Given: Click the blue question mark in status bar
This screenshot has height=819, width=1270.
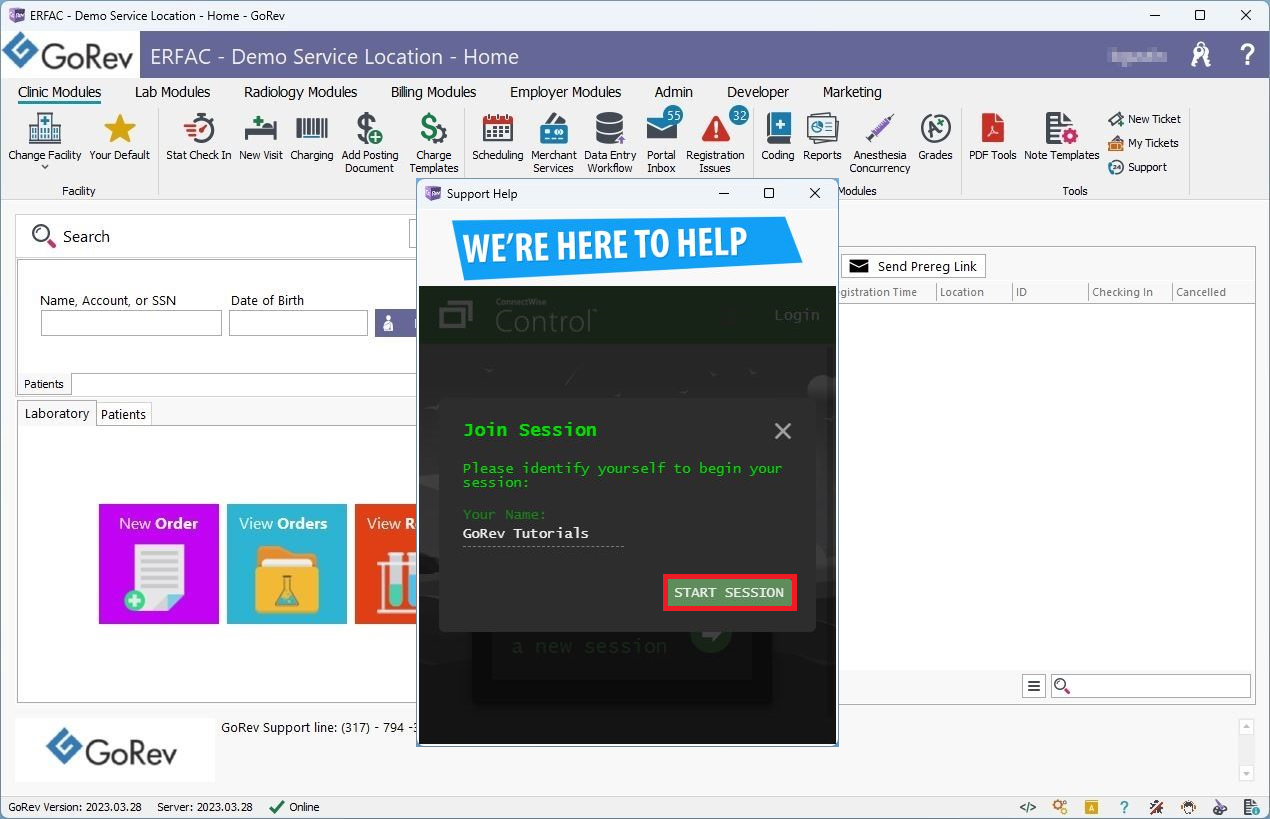Looking at the screenshot, I should pyautogui.click(x=1124, y=807).
